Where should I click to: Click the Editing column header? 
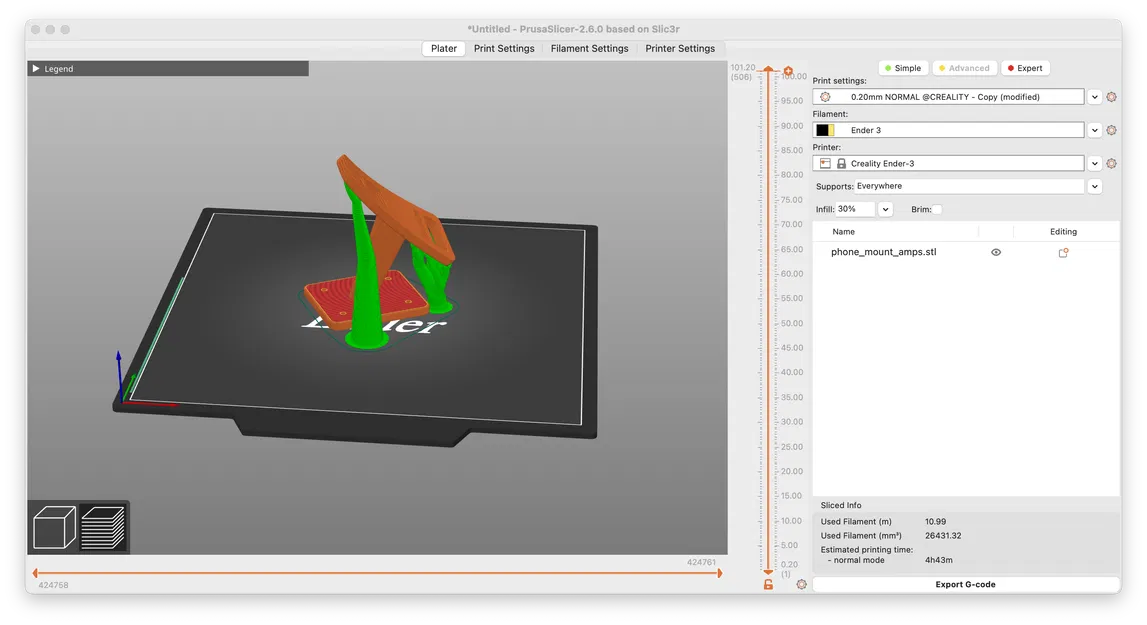coord(1064,231)
